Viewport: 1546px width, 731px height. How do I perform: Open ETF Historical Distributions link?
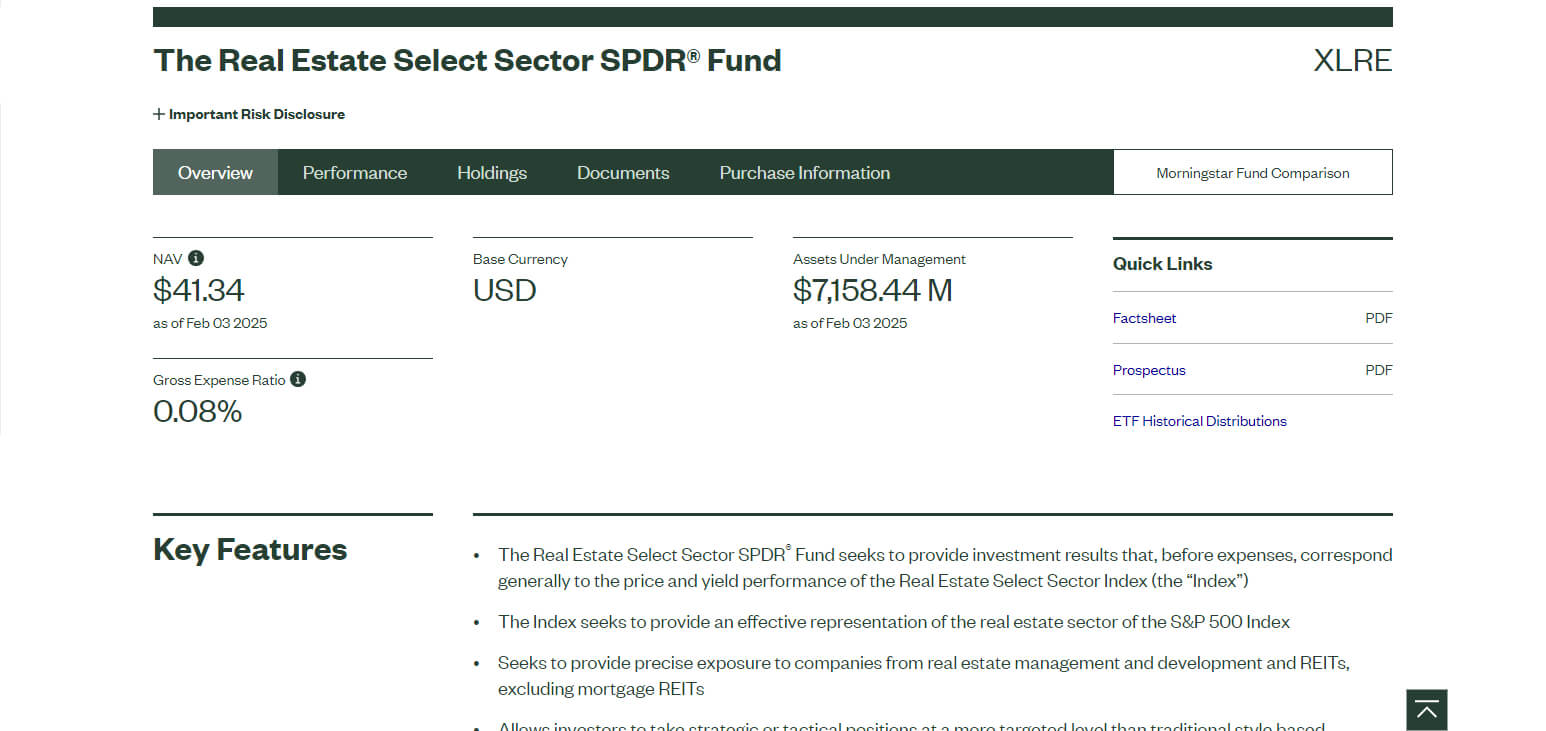1200,421
